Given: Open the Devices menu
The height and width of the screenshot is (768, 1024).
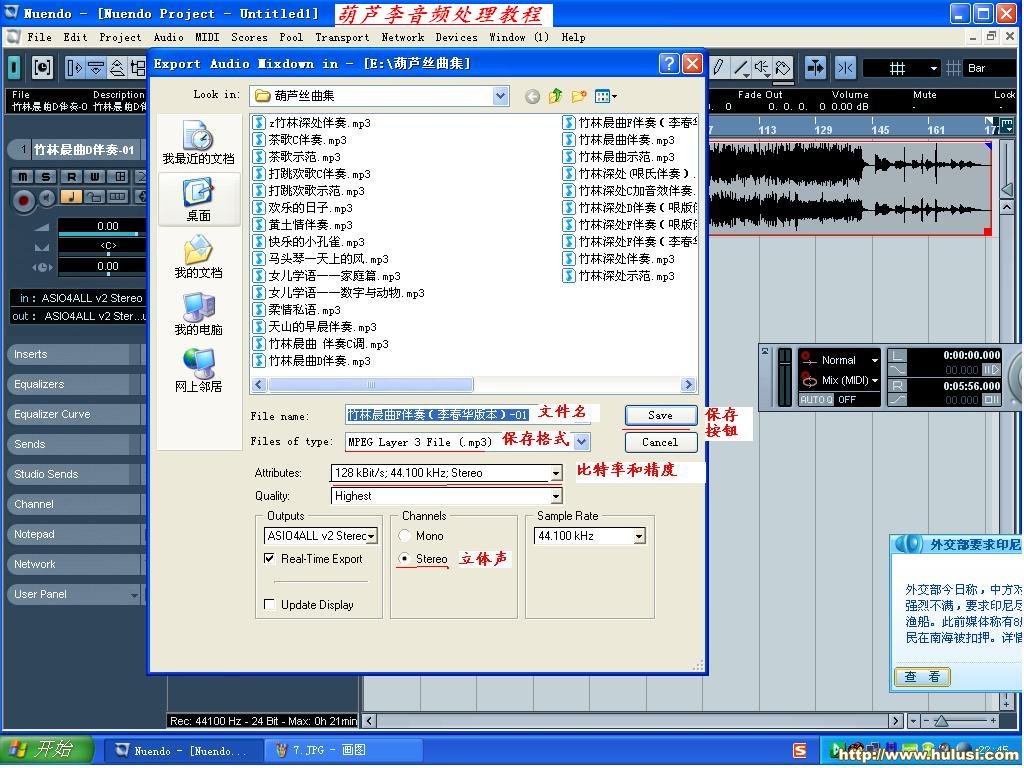Looking at the screenshot, I should coord(456,37).
